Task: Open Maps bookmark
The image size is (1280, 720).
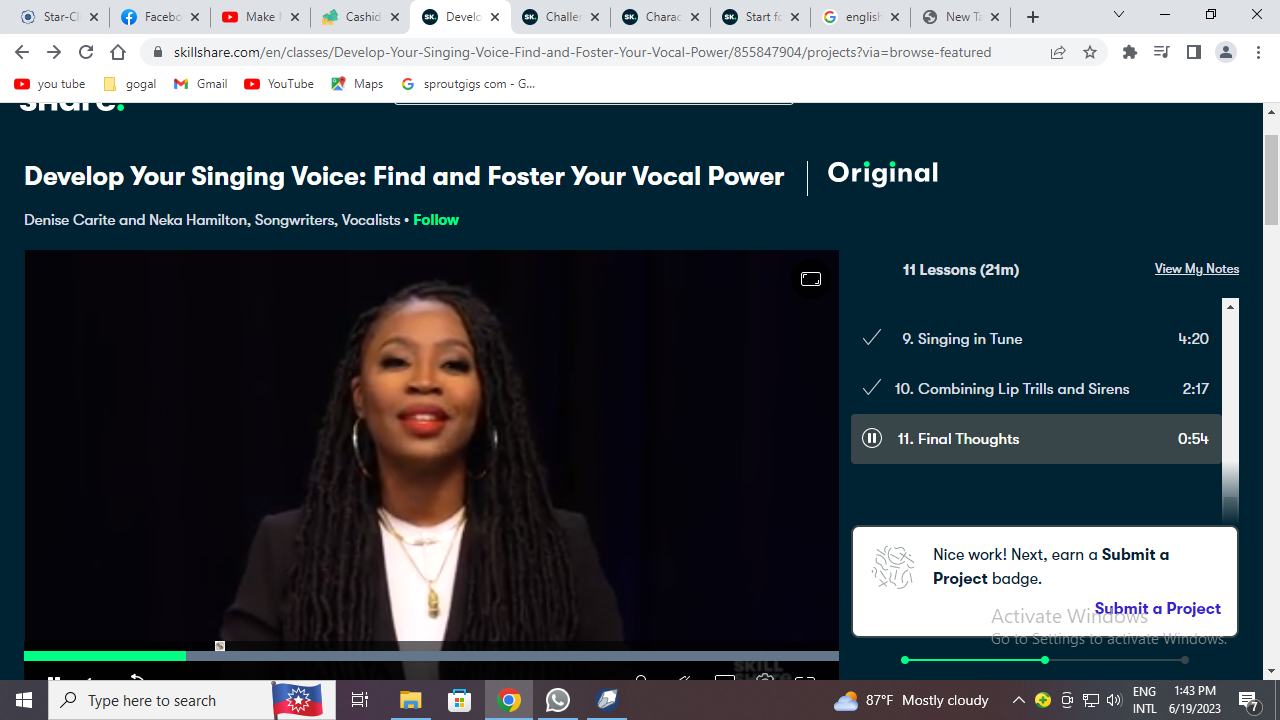Action: [x=357, y=84]
